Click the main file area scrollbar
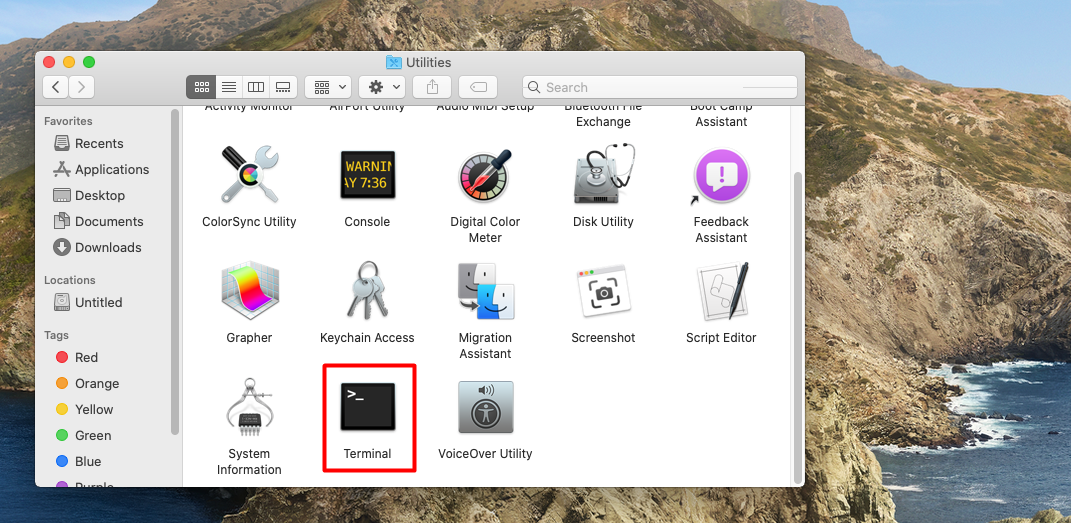Image resolution: width=1071 pixels, height=523 pixels. [x=797, y=326]
